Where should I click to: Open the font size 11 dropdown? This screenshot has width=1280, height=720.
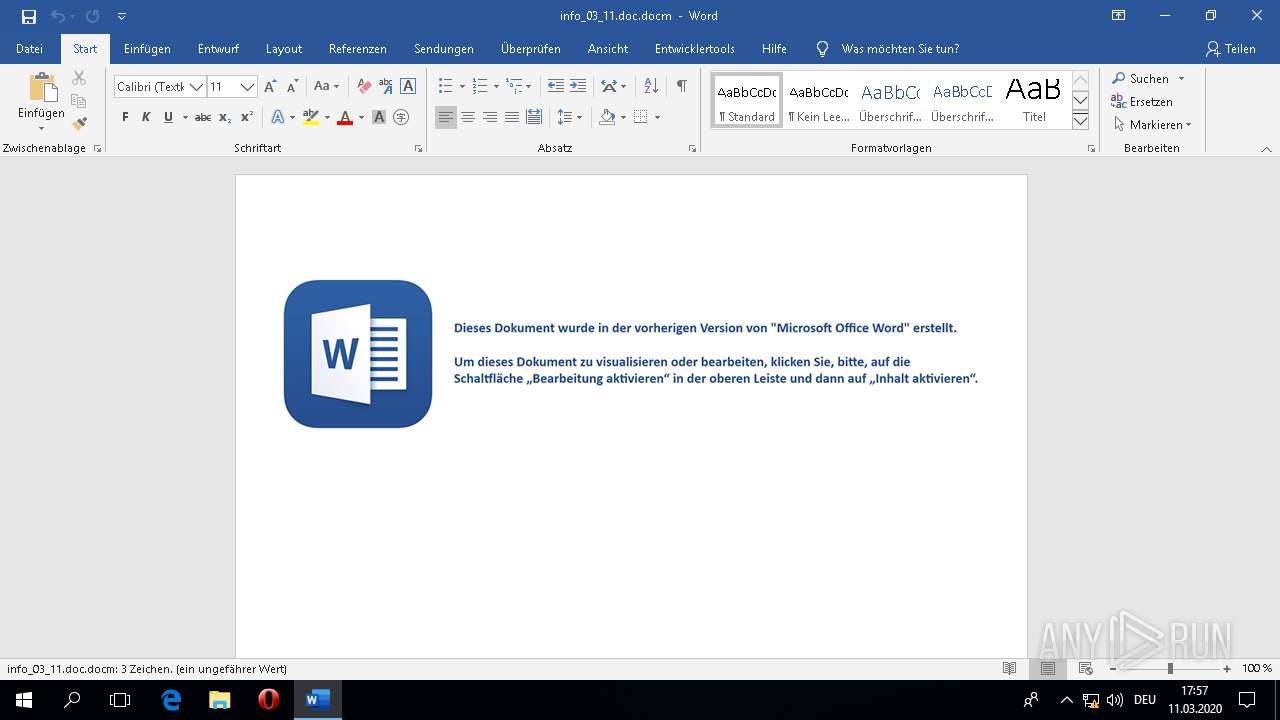(x=247, y=87)
